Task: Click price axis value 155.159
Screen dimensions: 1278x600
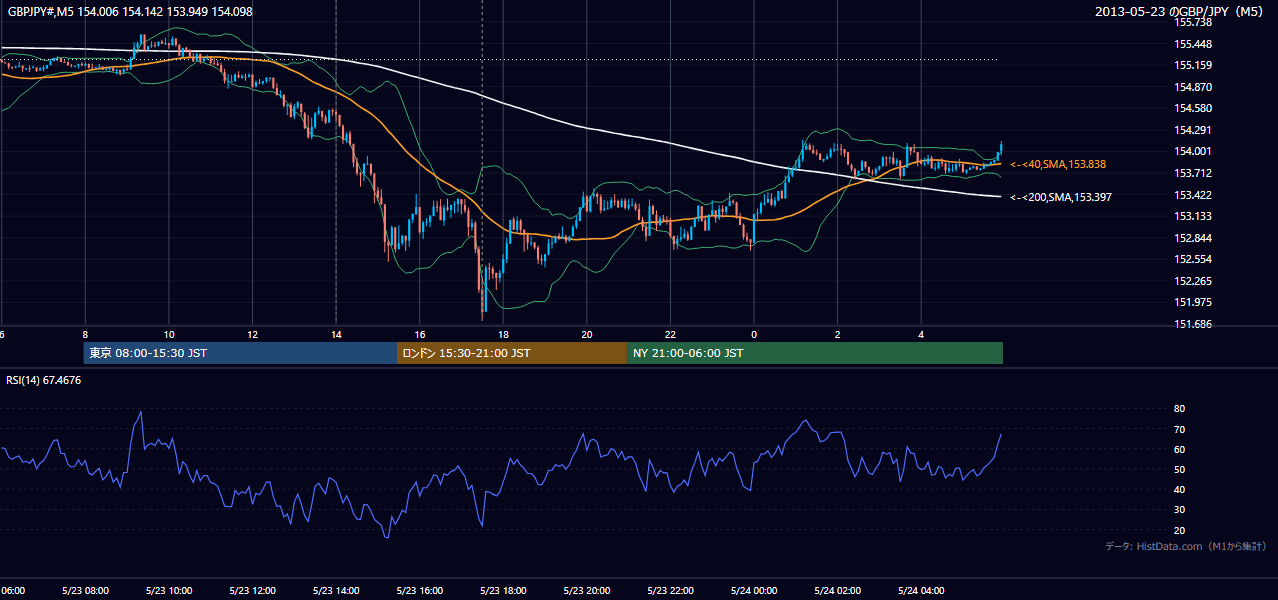Action: 1192,65
